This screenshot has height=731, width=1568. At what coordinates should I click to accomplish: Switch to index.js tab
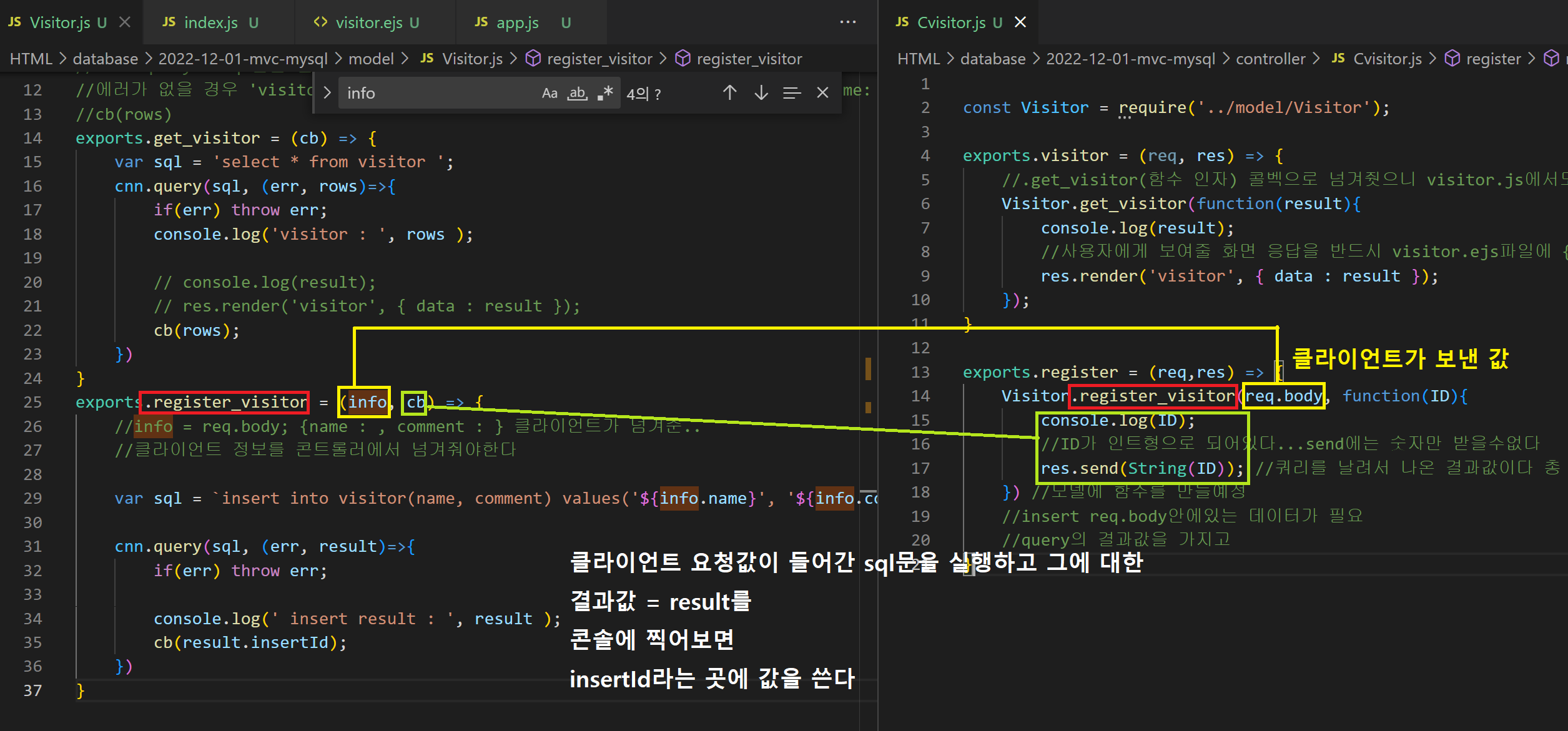tap(210, 22)
